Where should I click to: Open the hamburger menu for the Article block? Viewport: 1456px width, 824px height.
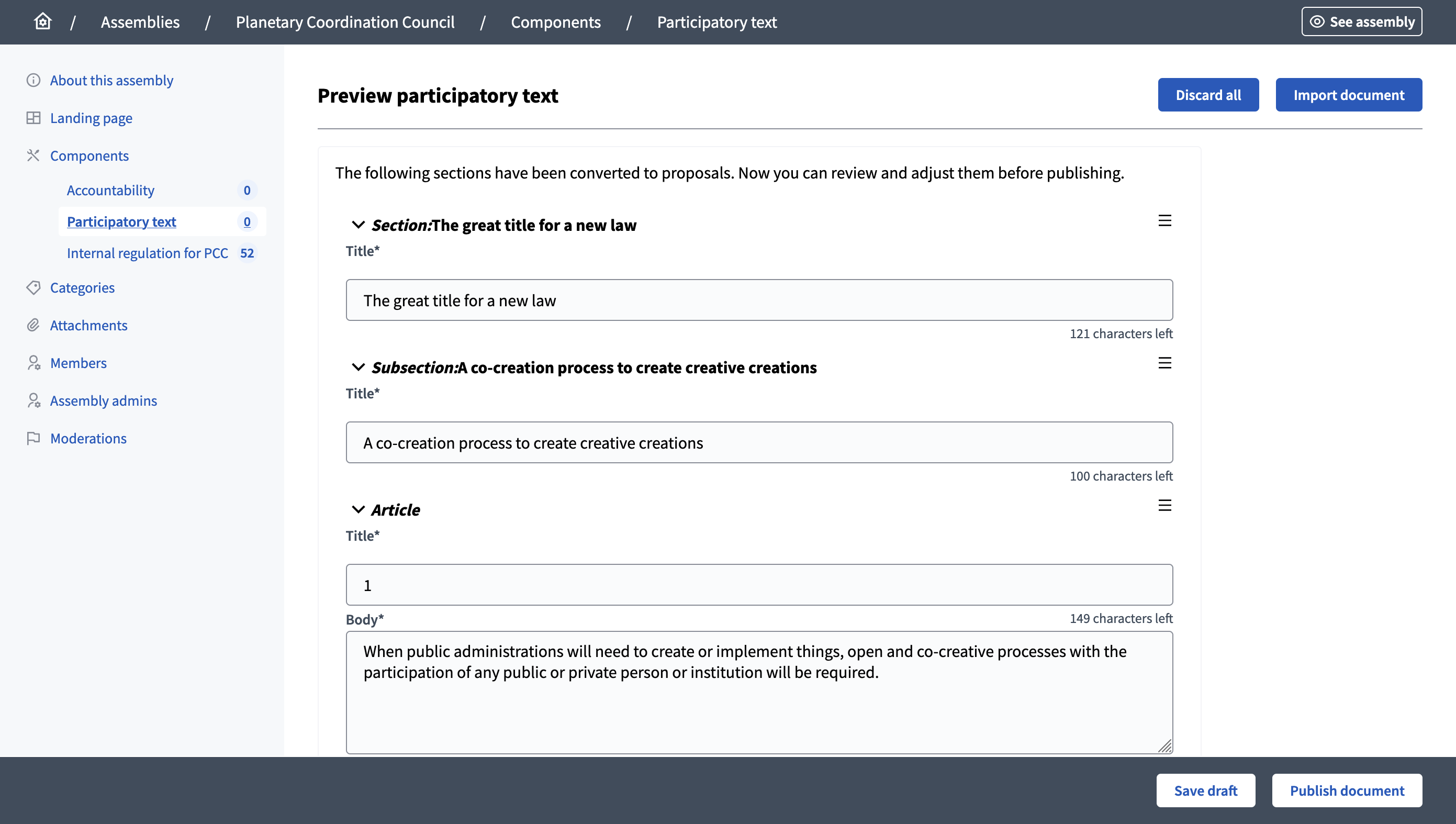point(1164,505)
